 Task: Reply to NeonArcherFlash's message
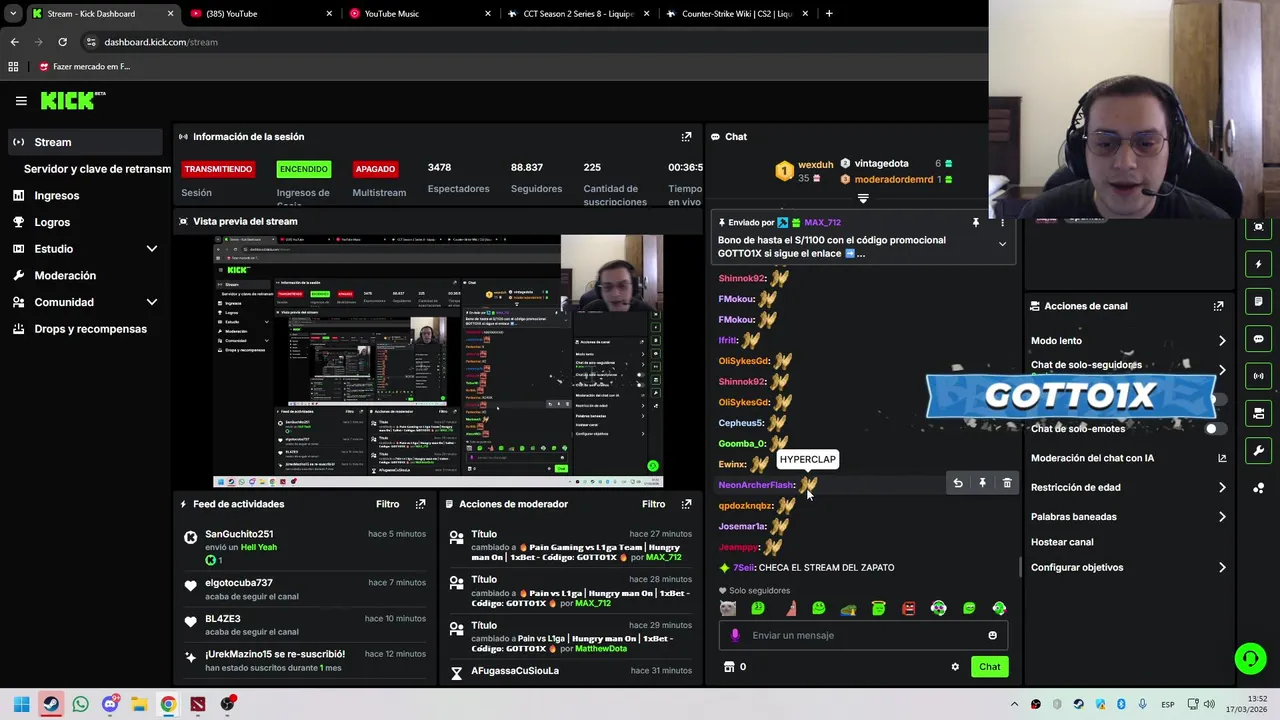(x=958, y=484)
